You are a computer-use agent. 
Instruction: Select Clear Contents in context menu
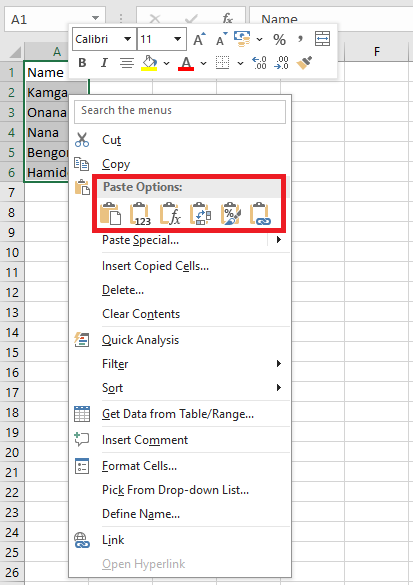[x=141, y=314]
